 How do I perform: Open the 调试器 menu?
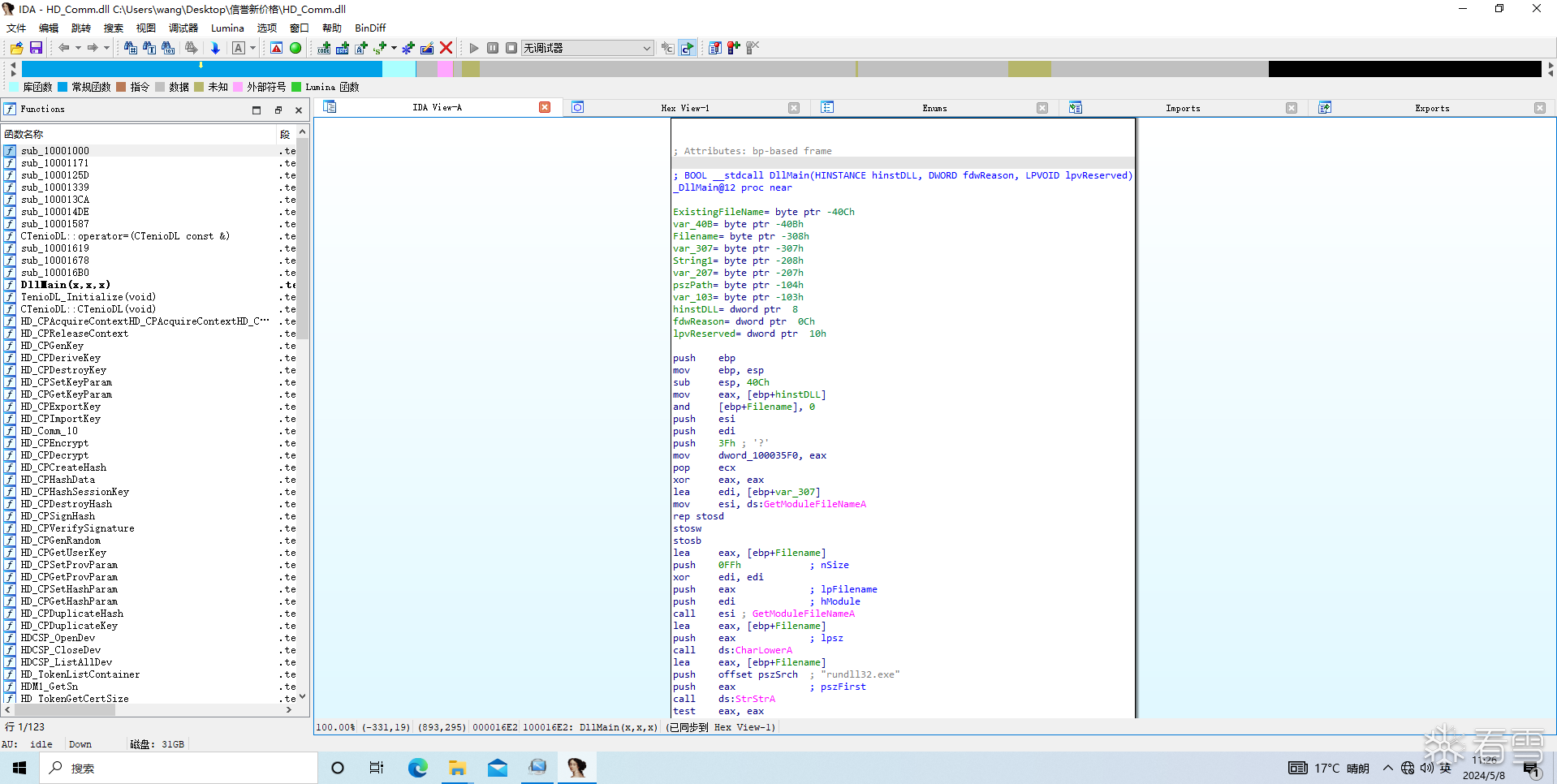(x=183, y=28)
